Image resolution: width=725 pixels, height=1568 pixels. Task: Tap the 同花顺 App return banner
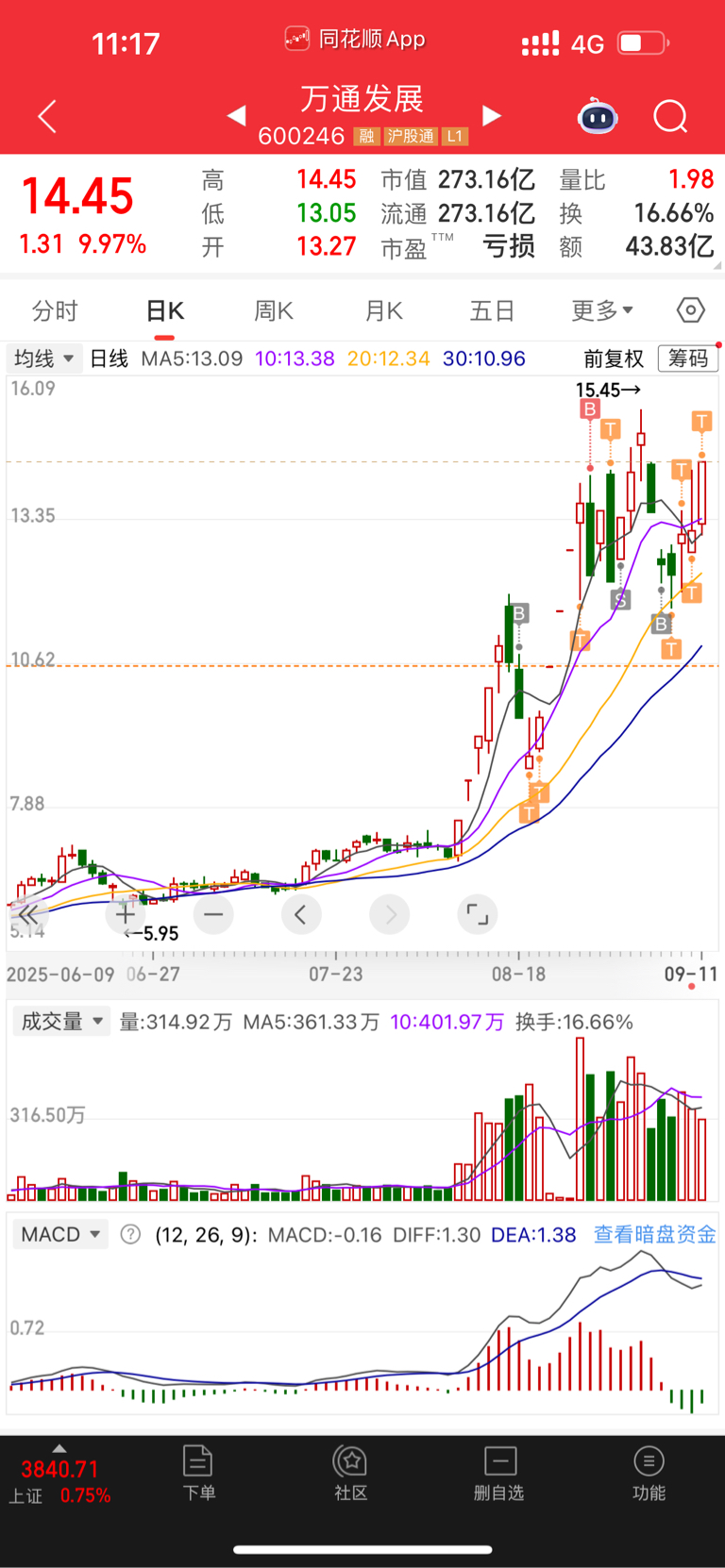tap(355, 39)
